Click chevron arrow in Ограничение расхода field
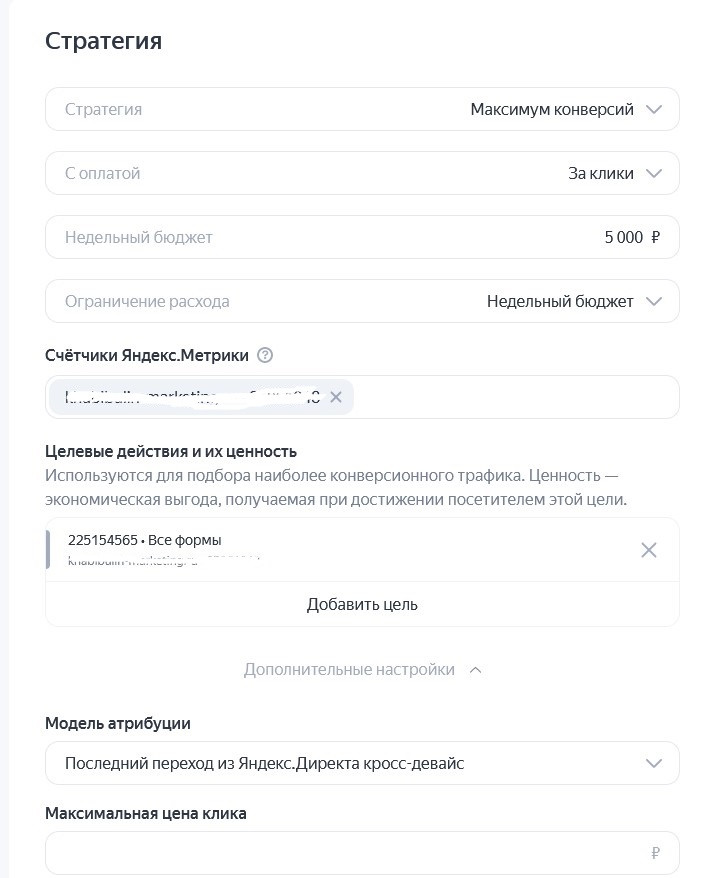The width and height of the screenshot is (709, 878). (655, 301)
